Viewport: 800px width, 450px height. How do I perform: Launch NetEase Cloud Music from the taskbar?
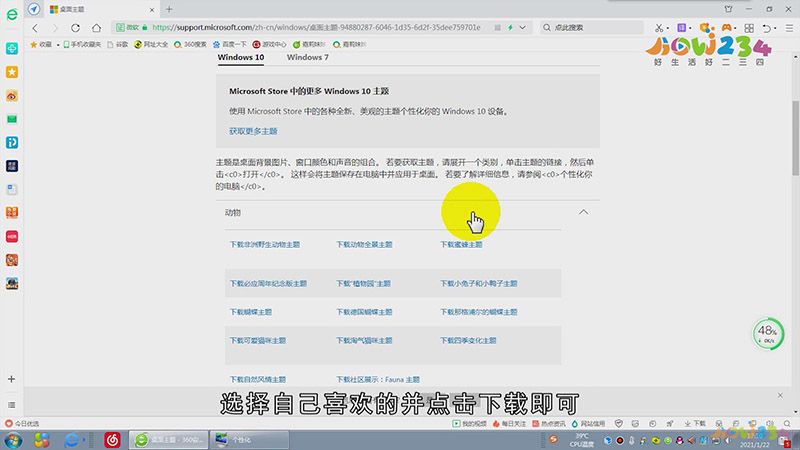[x=112, y=440]
